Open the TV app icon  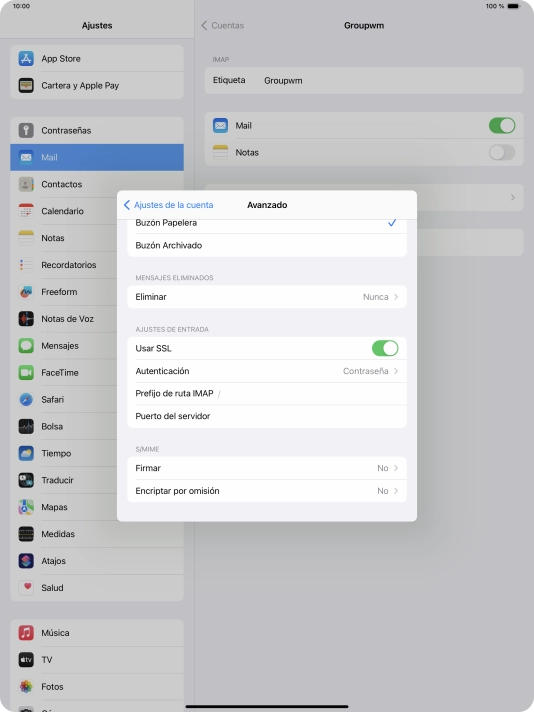coord(26,659)
